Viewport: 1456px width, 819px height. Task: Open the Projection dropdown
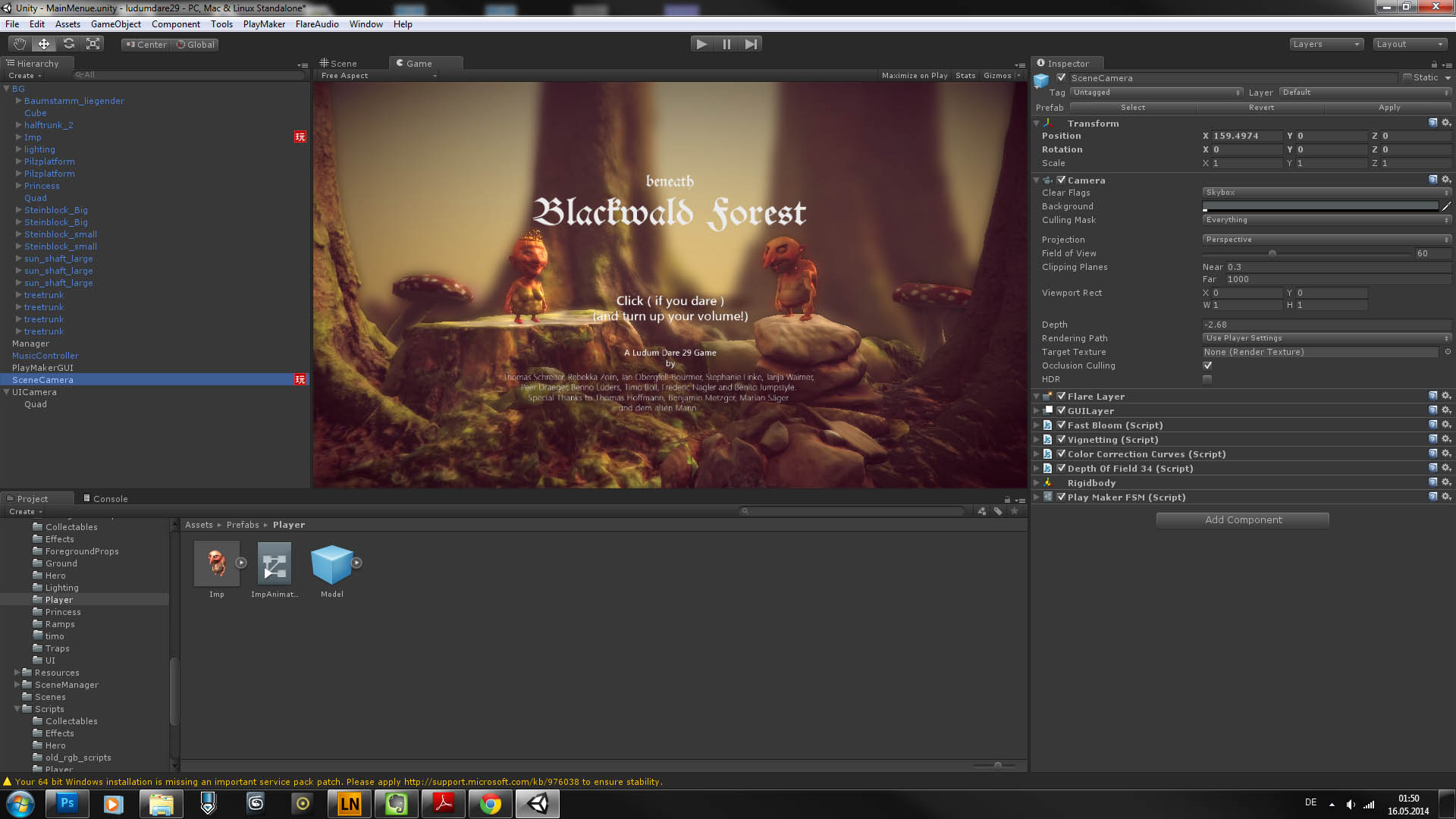1326,240
